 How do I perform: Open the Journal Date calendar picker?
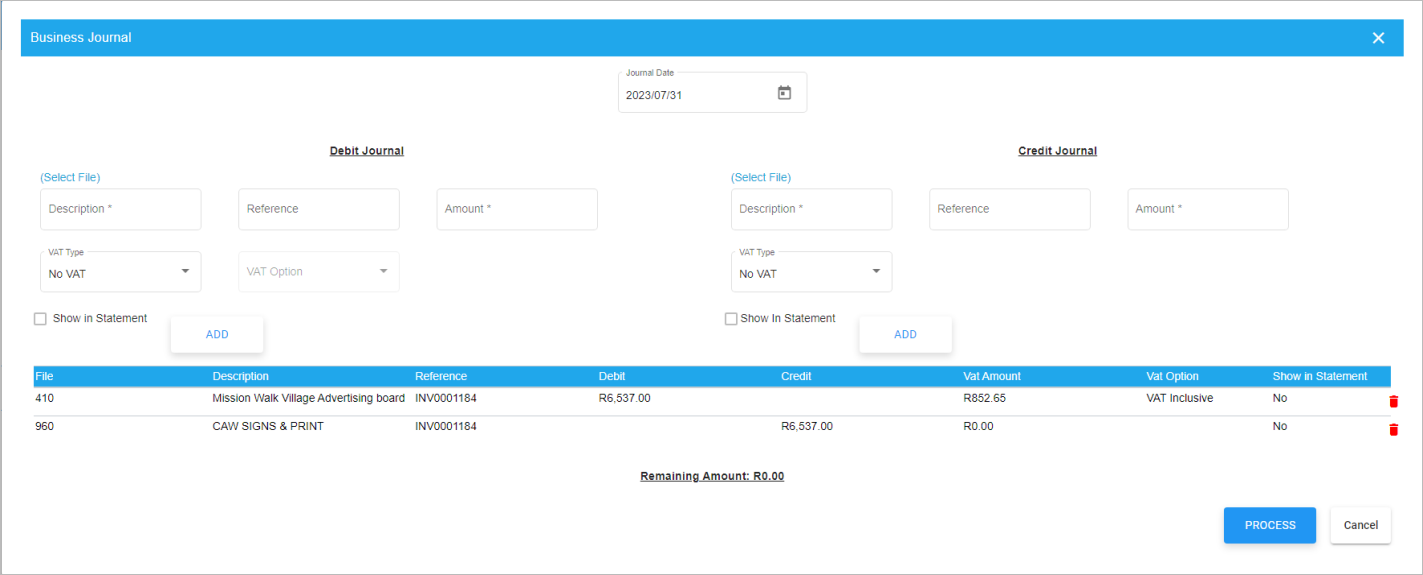784,93
